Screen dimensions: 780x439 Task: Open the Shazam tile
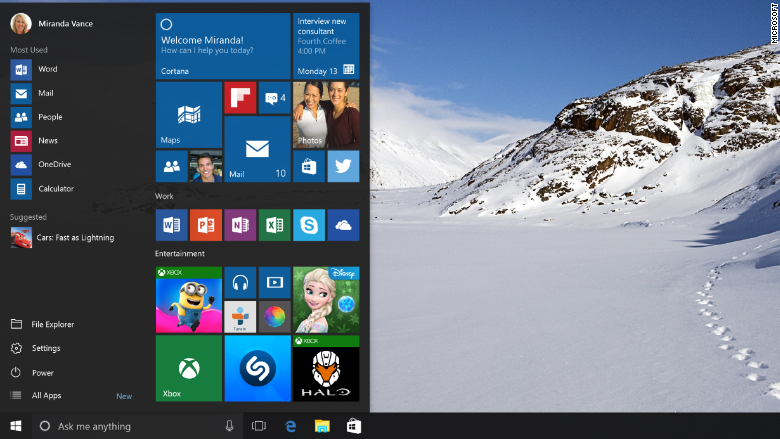pyautogui.click(x=257, y=368)
